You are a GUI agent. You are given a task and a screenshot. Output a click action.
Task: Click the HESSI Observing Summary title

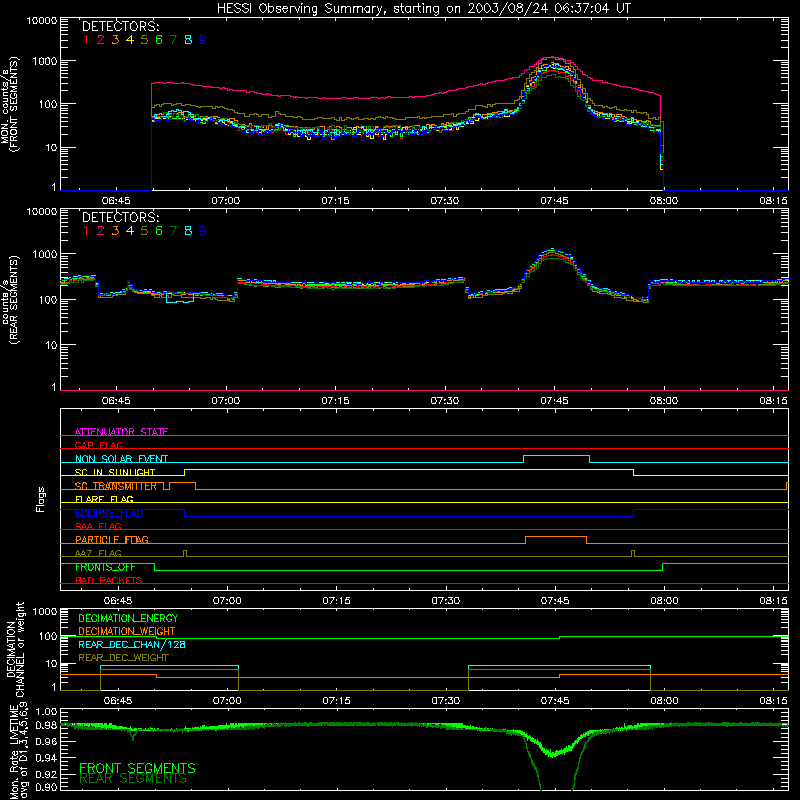click(423, 8)
